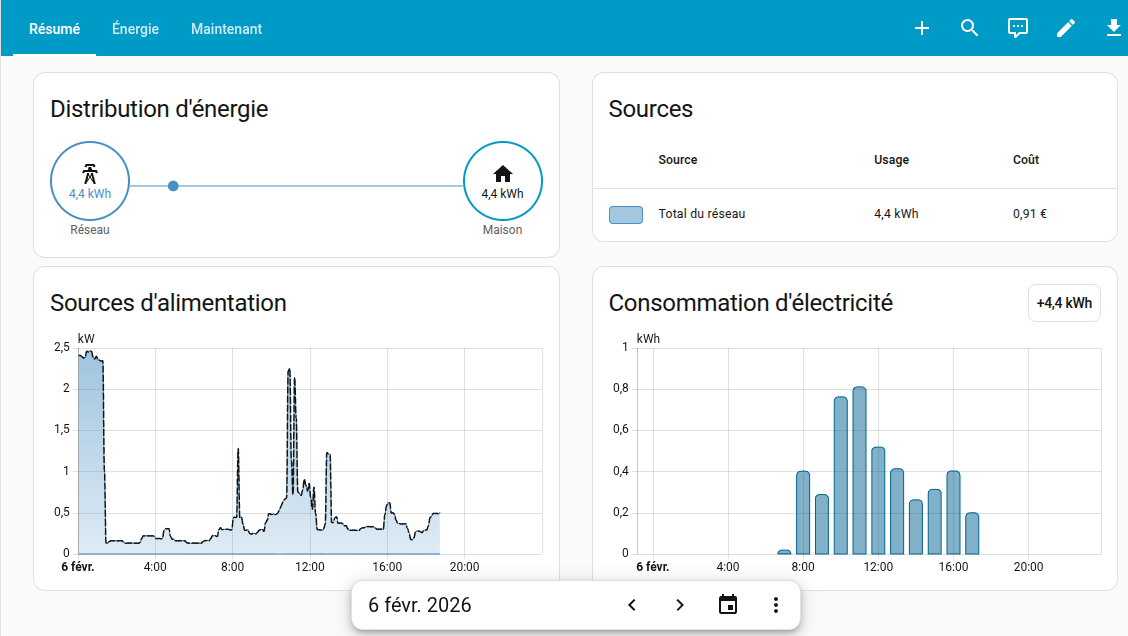
Task: Switch to the Maintenant tab
Action: pos(226,29)
